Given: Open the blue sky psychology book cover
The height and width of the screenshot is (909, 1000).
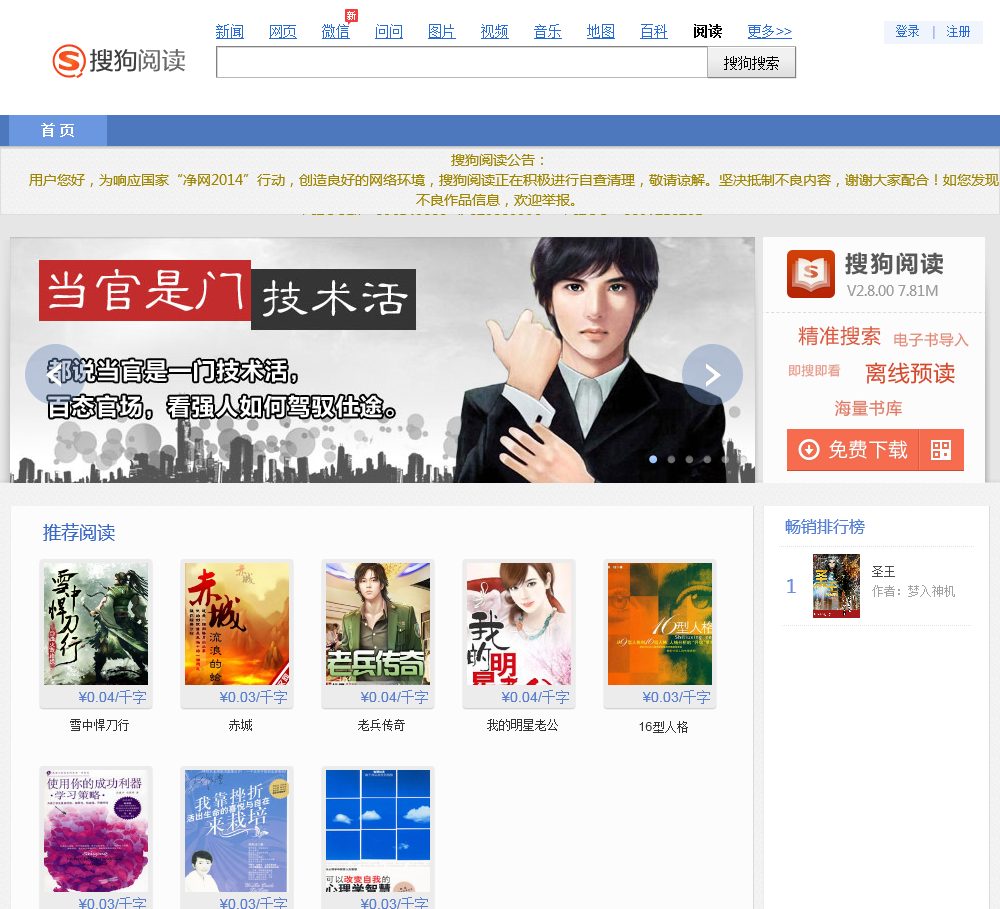Looking at the screenshot, I should point(378,831).
